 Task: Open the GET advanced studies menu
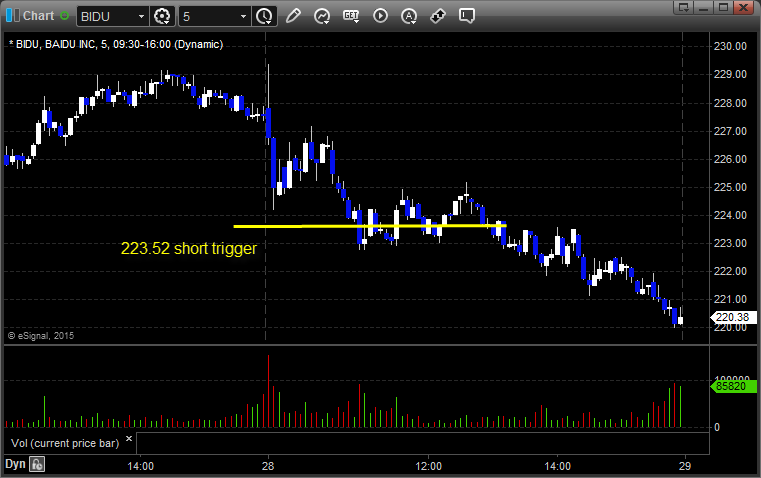(351, 16)
